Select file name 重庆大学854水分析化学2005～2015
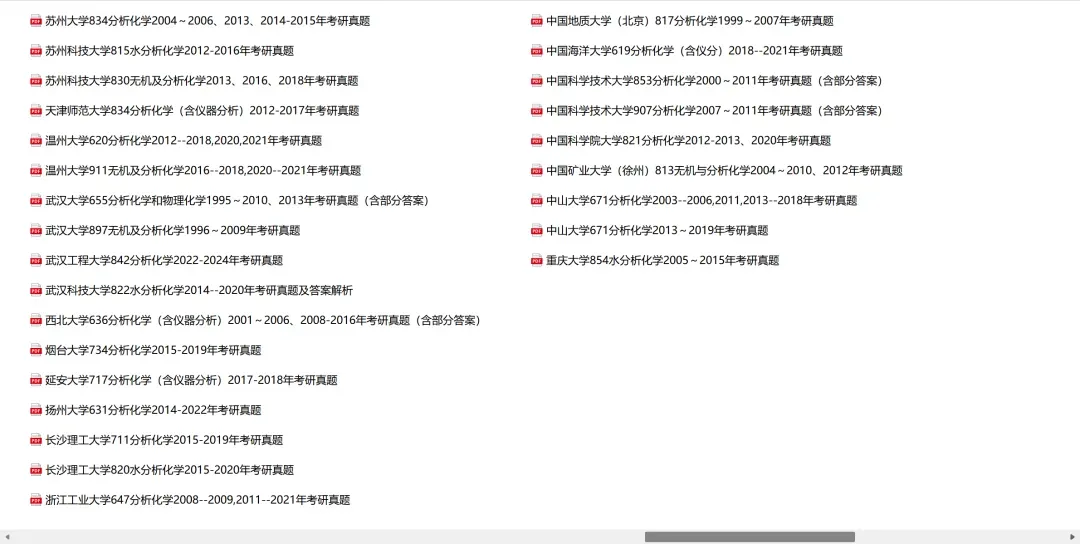This screenshot has height=544, width=1080. 663,260
